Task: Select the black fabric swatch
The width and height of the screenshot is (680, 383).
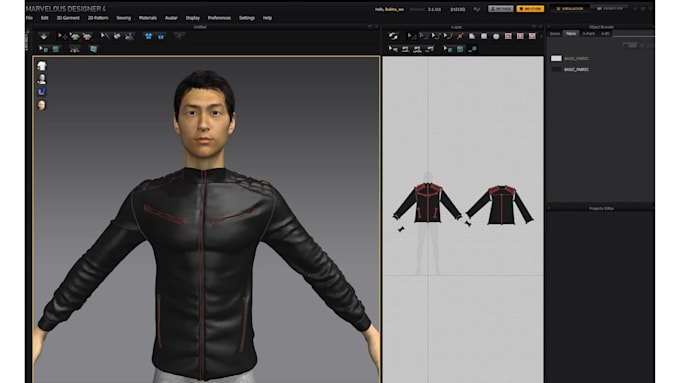Action: coord(556,69)
